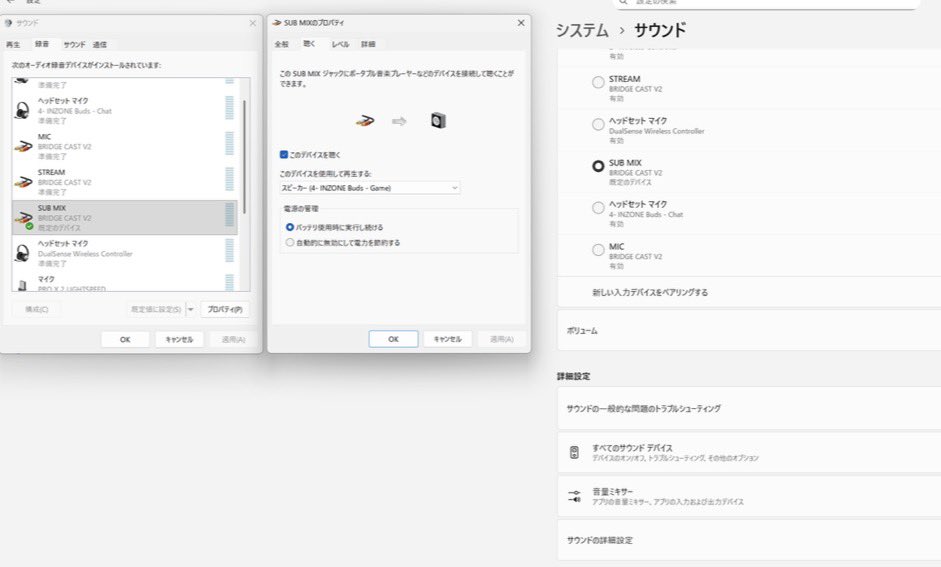Open the 全般 tab in SUB MIX properties
Image resolution: width=941 pixels, height=567 pixels.
pos(281,44)
